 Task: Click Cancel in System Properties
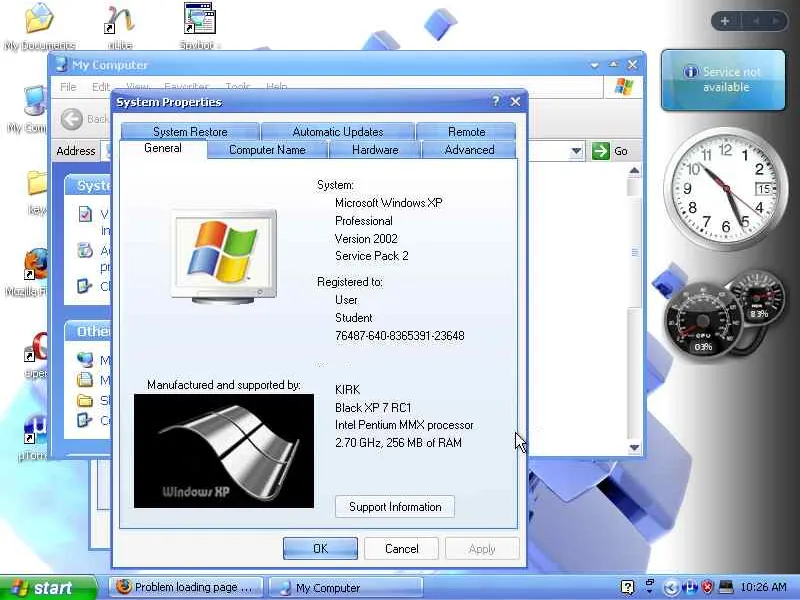coord(402,548)
